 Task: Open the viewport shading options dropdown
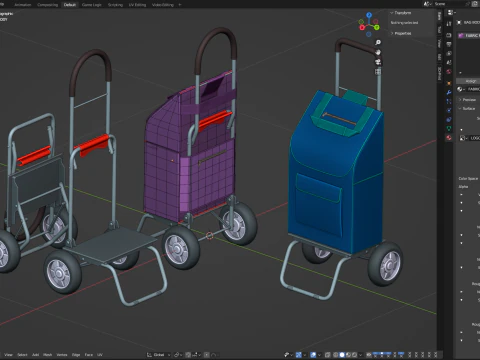click(x=360, y=355)
